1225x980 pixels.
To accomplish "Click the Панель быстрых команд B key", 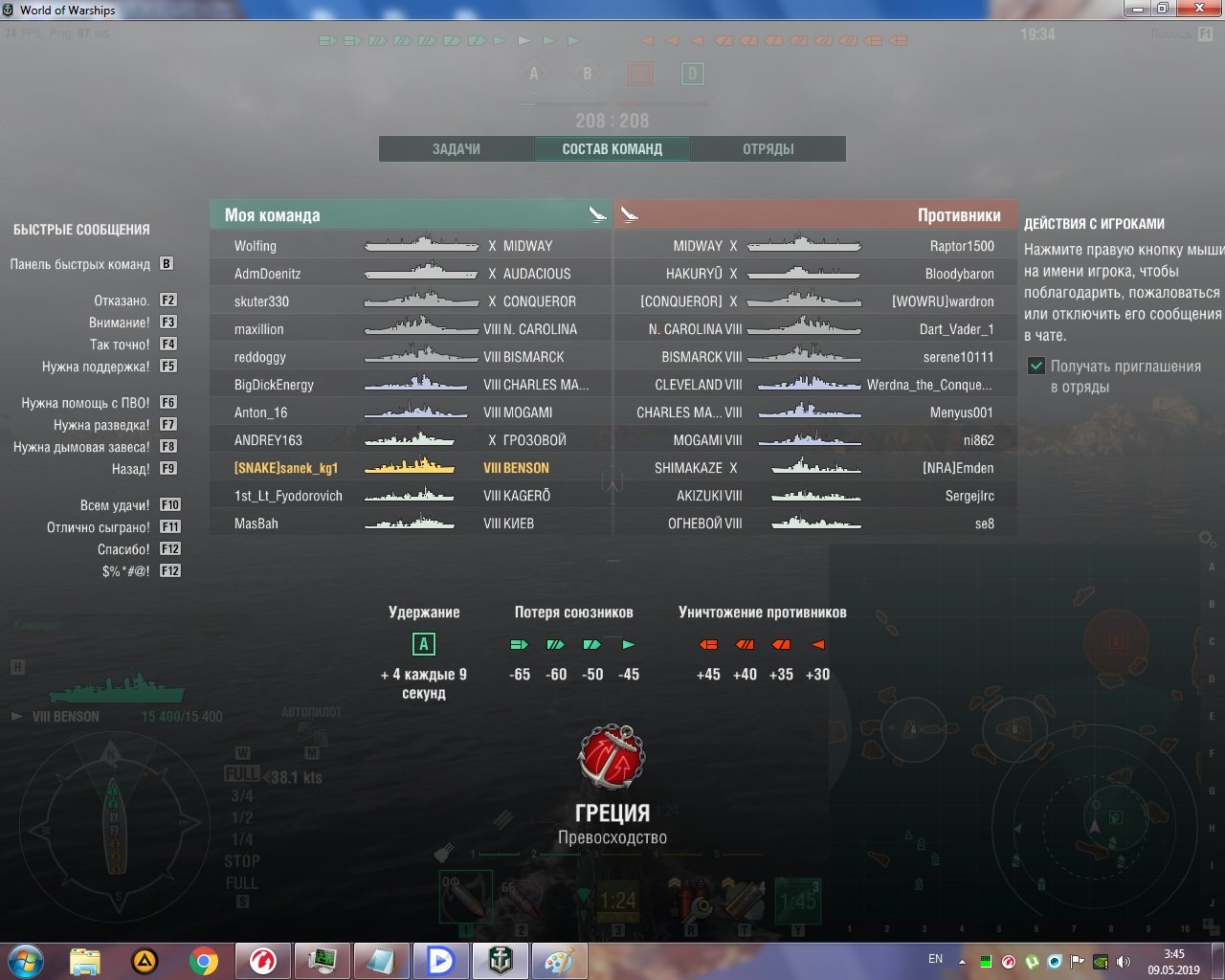I will click(167, 264).
